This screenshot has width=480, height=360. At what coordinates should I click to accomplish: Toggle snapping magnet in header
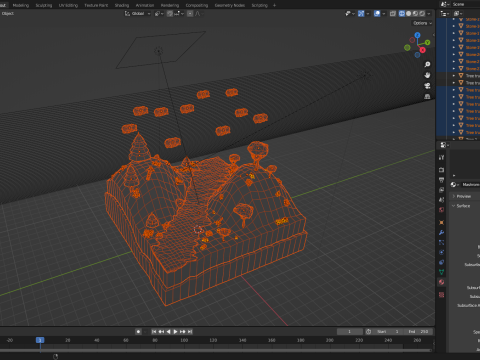tap(170, 14)
